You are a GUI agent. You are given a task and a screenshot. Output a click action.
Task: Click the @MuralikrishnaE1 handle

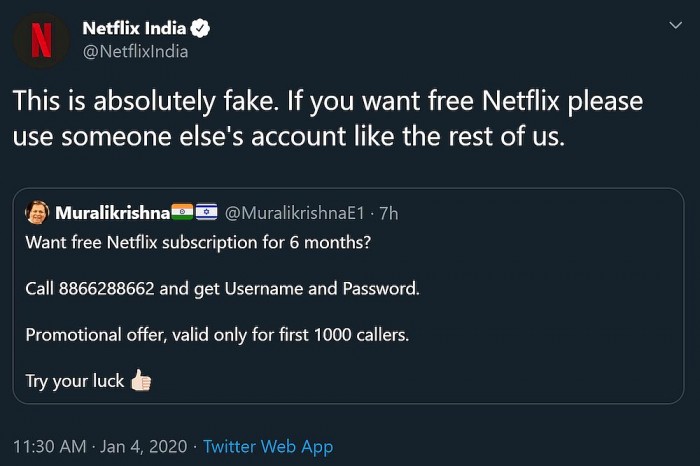point(295,213)
